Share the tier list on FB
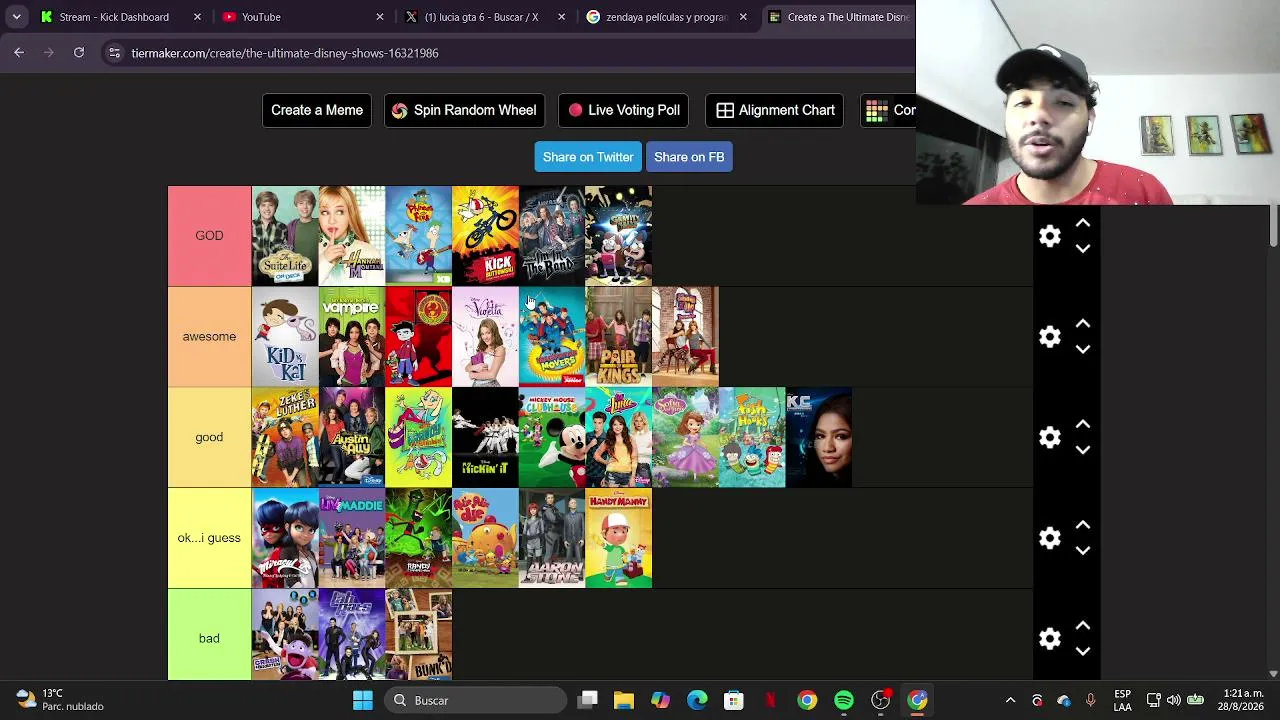This screenshot has width=1280, height=720. (x=689, y=157)
